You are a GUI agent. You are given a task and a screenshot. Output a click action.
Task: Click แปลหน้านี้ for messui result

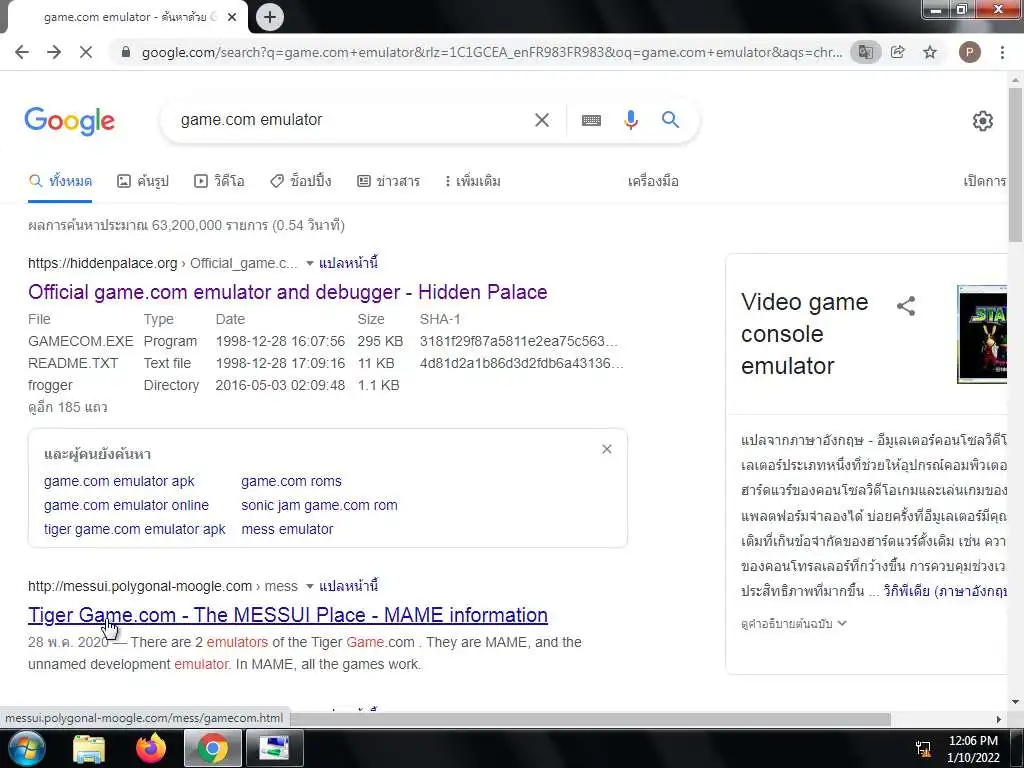click(348, 586)
